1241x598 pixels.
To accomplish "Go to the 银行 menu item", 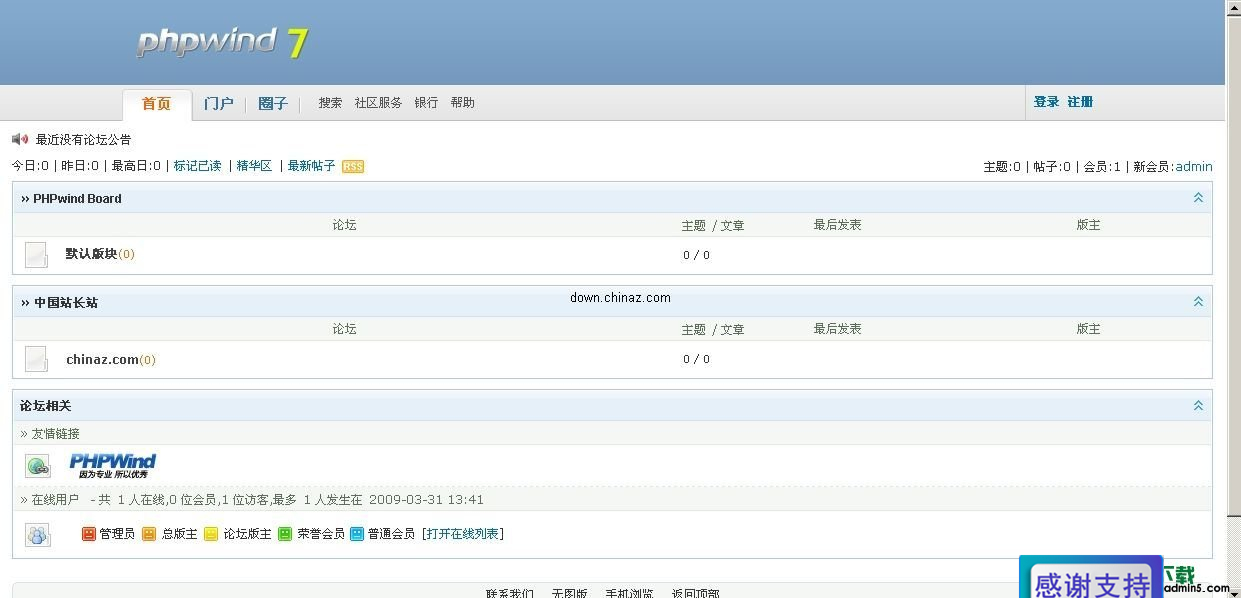I will coord(426,103).
